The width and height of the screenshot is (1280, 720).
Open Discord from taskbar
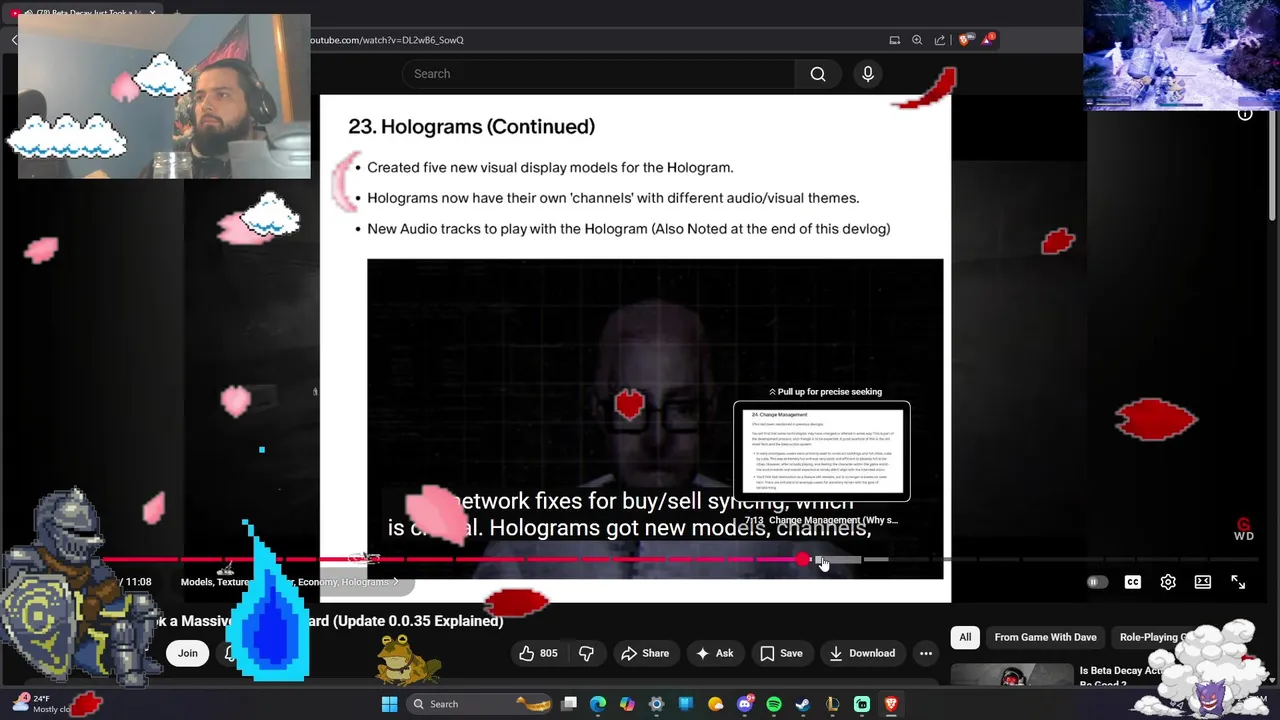point(745,704)
